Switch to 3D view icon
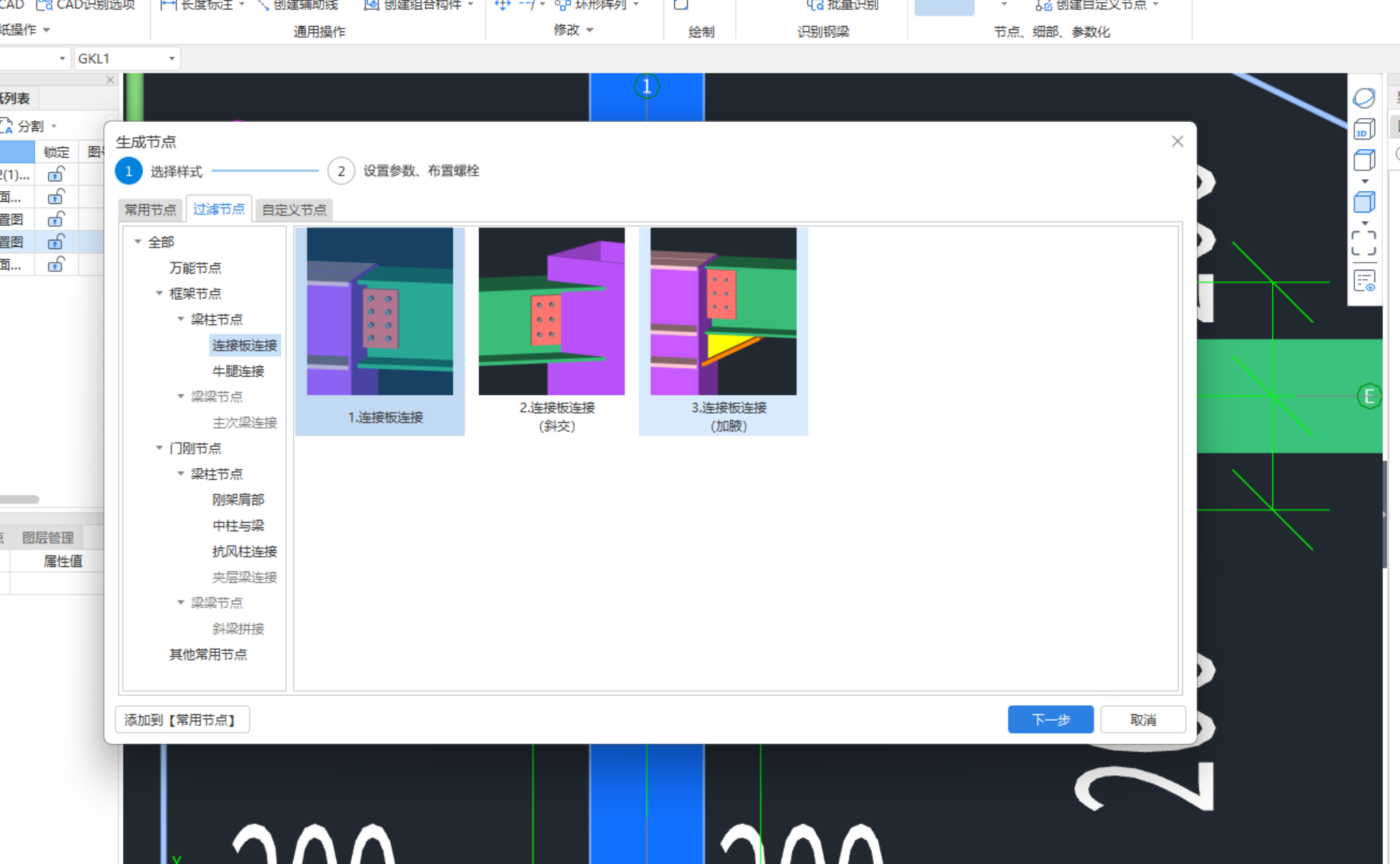Viewport: 1400px width, 864px height. 1364,129
